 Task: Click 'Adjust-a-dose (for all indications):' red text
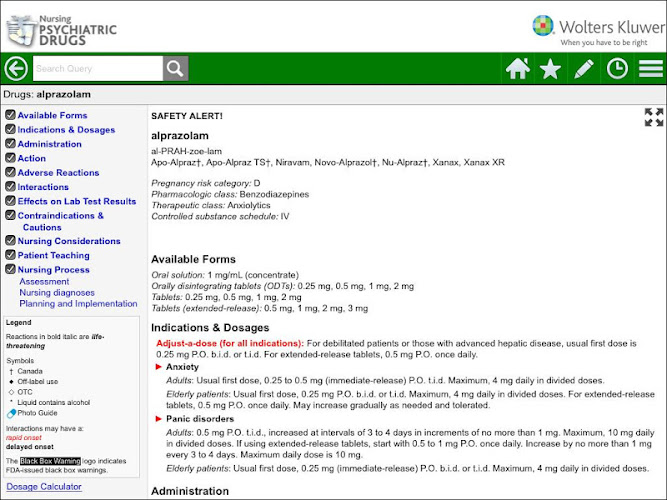tap(230, 343)
